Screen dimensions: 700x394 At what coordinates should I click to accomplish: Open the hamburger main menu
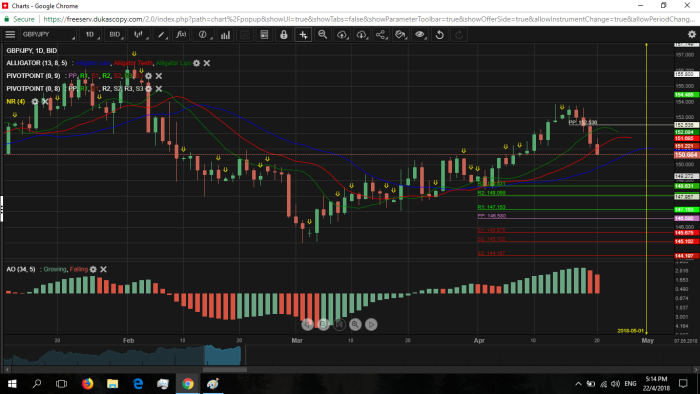tap(10, 34)
